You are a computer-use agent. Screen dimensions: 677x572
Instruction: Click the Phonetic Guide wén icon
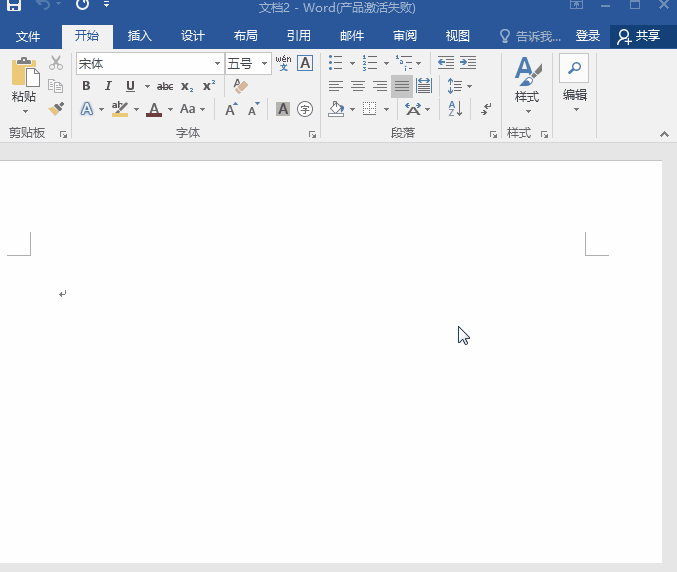(283, 63)
